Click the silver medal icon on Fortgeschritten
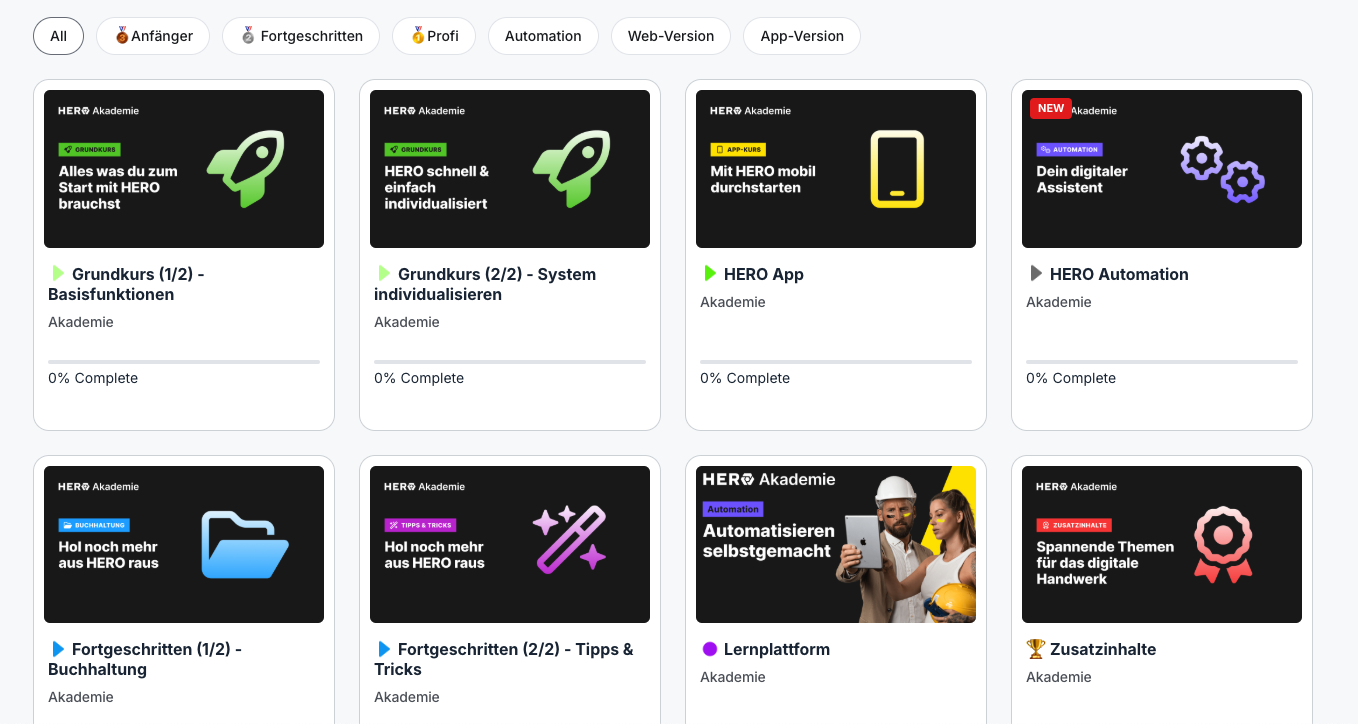The height and width of the screenshot is (724, 1358). tap(248, 36)
